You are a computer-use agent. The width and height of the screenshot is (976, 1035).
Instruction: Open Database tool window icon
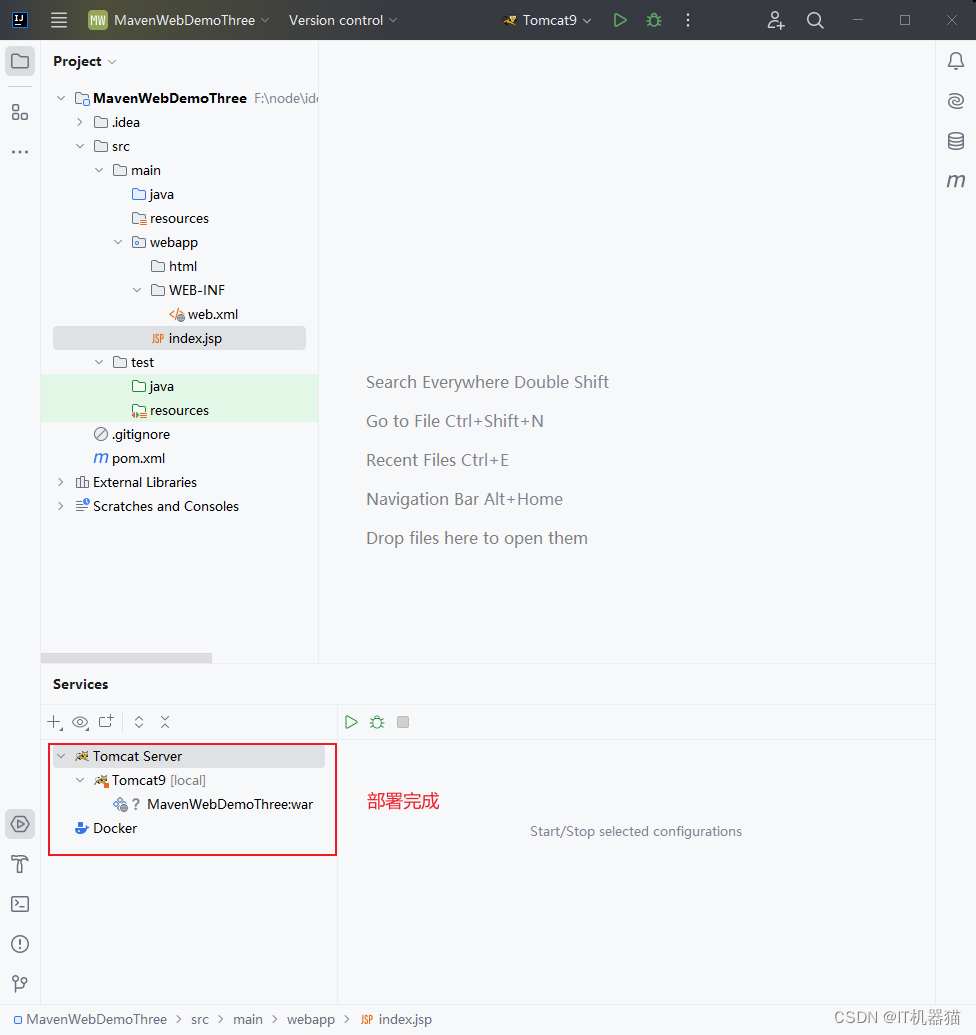956,141
